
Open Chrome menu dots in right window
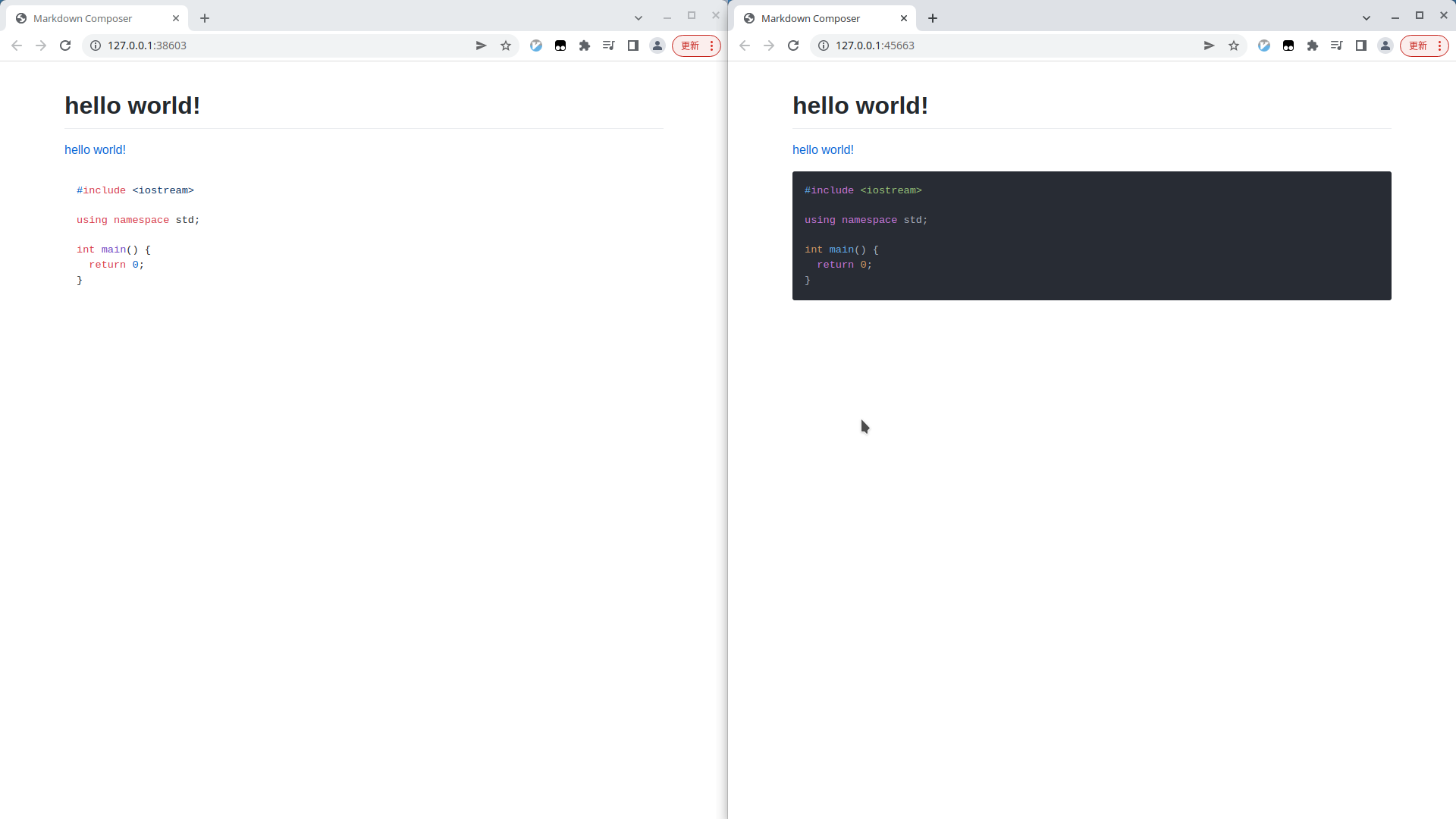(x=1439, y=45)
